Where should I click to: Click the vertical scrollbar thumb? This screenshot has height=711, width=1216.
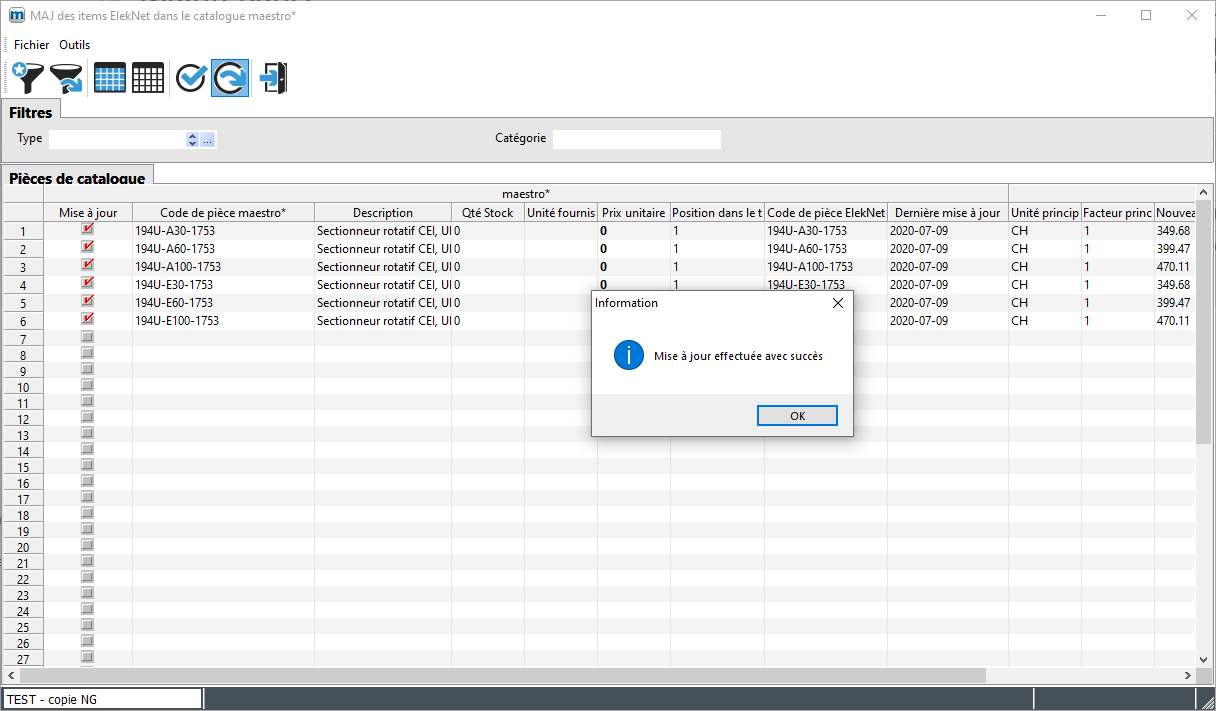click(1204, 320)
